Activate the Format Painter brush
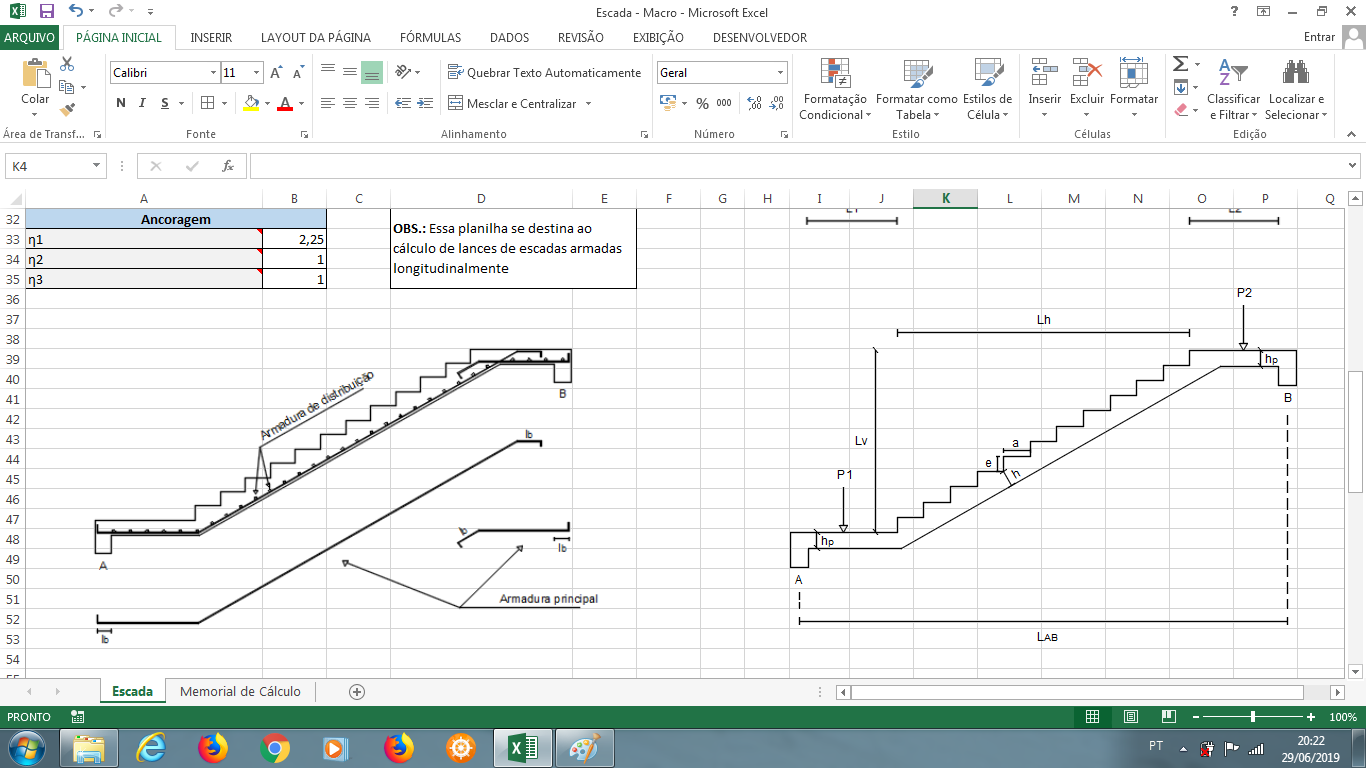Viewport: 1366px width, 768px height. [x=67, y=110]
